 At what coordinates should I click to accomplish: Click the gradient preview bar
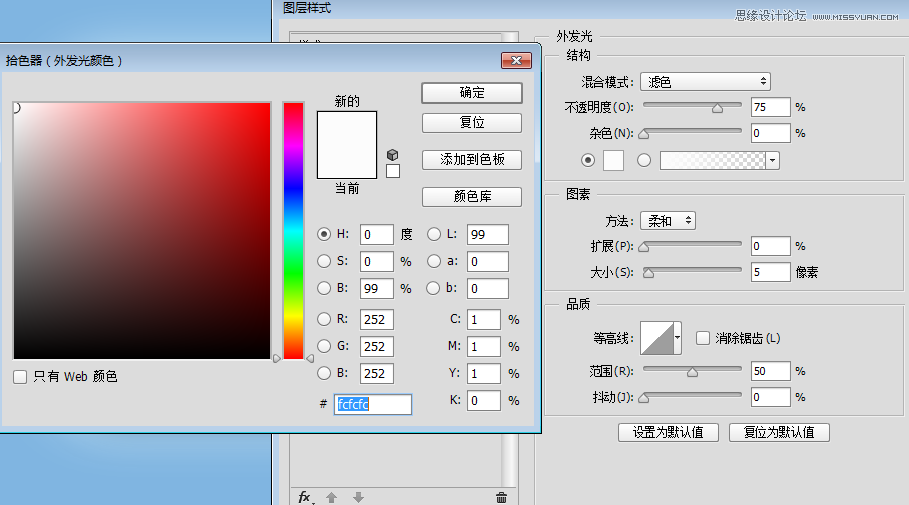point(712,161)
